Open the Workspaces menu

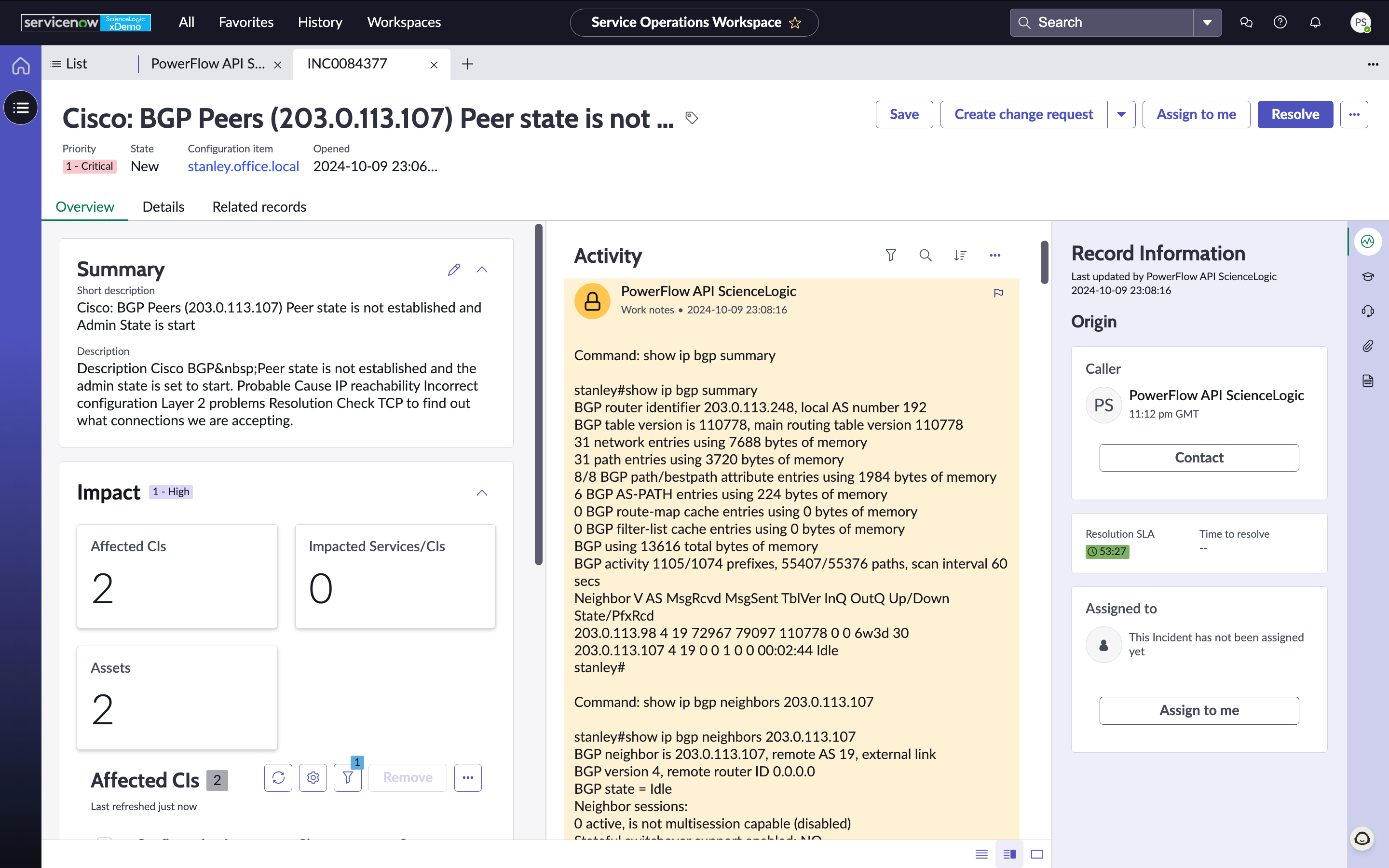404,22
